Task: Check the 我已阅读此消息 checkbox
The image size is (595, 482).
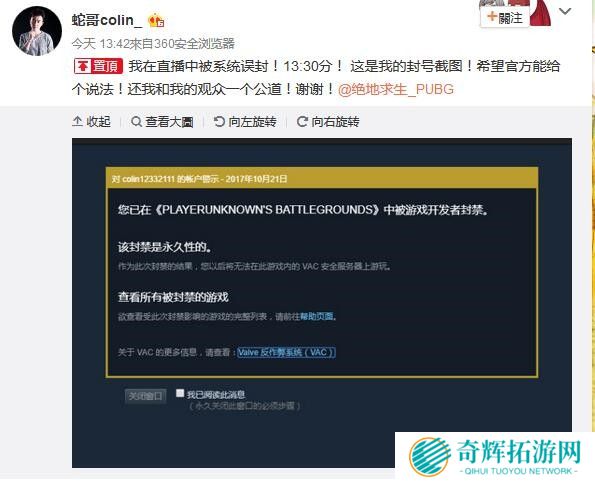Action: (x=180, y=393)
